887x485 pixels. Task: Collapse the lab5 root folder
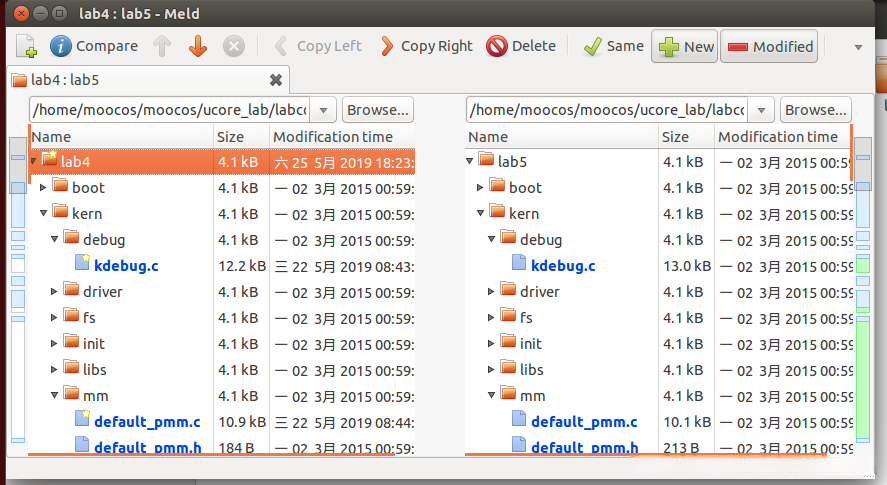[x=470, y=161]
